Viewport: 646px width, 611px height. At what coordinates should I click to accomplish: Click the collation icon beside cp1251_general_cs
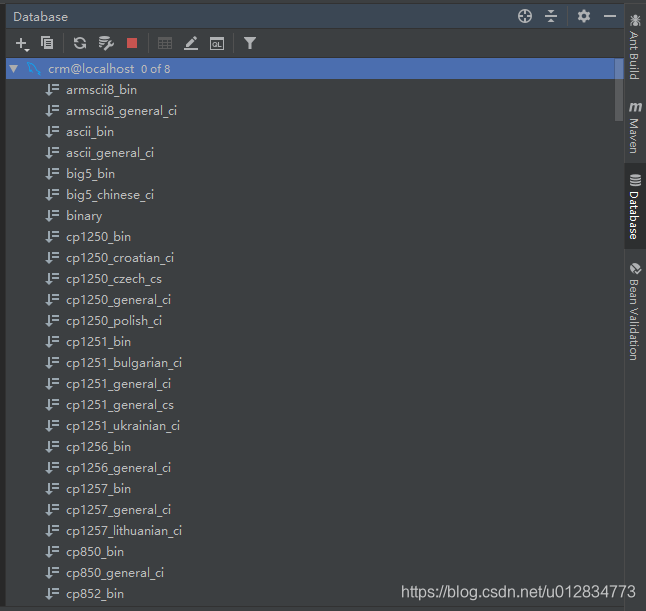pyautogui.click(x=52, y=405)
